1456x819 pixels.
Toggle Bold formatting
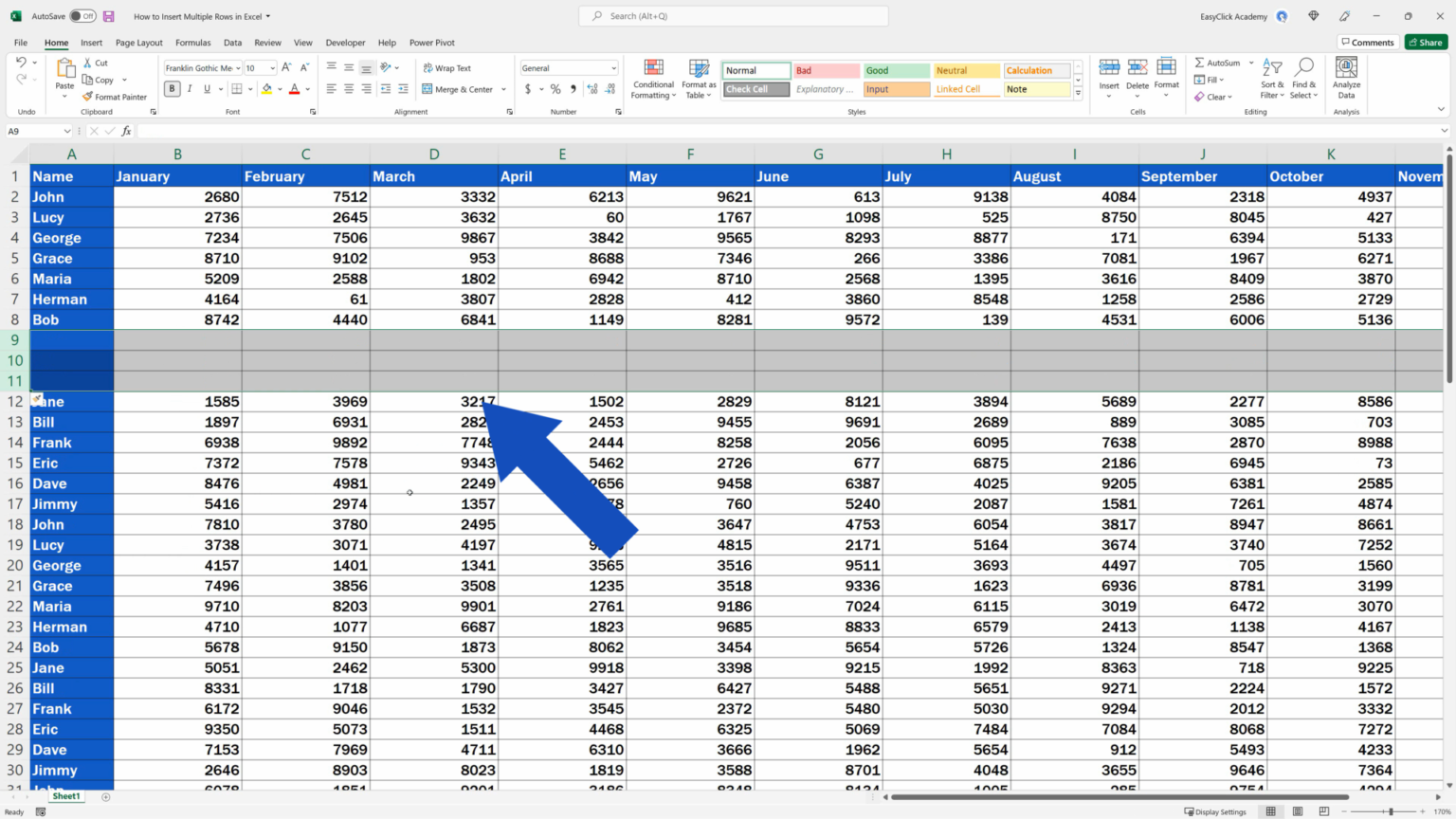pos(172,88)
